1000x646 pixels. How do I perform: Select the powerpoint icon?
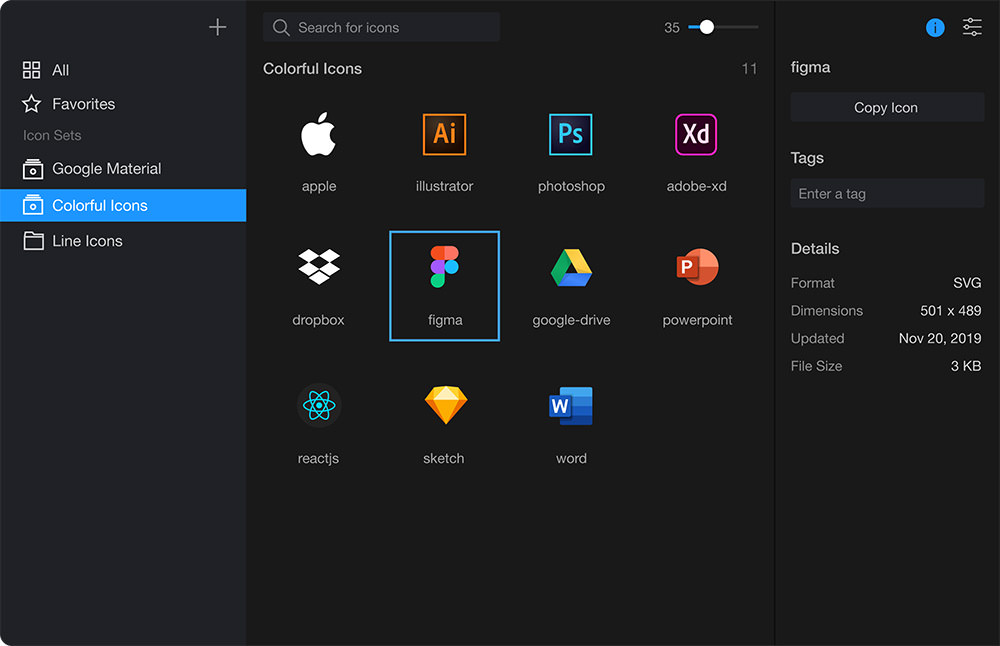(x=697, y=267)
